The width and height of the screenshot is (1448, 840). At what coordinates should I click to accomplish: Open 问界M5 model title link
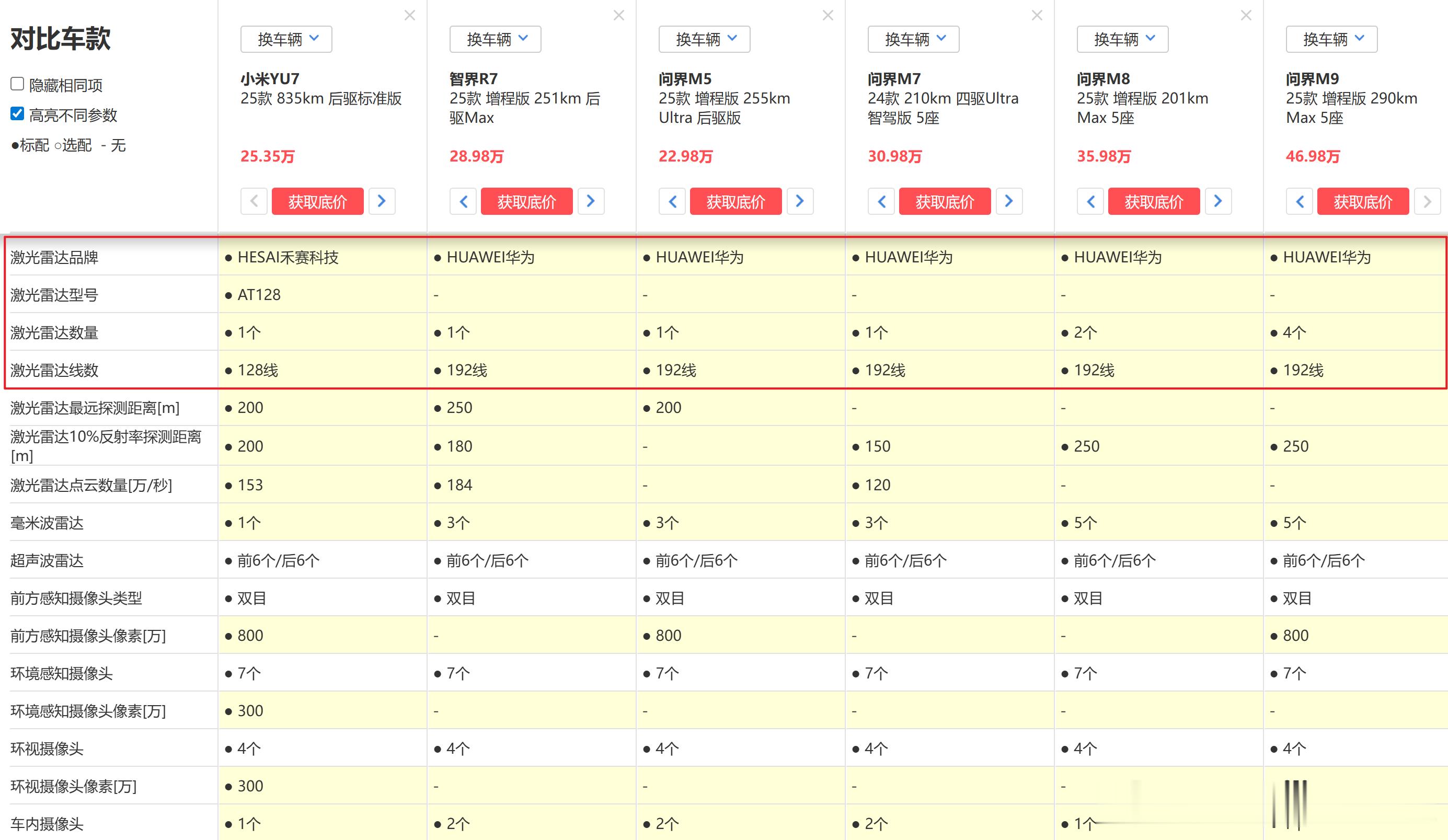[685, 79]
